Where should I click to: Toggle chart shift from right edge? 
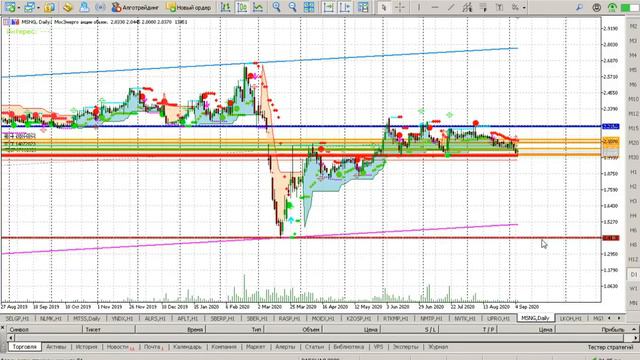tap(345, 7)
